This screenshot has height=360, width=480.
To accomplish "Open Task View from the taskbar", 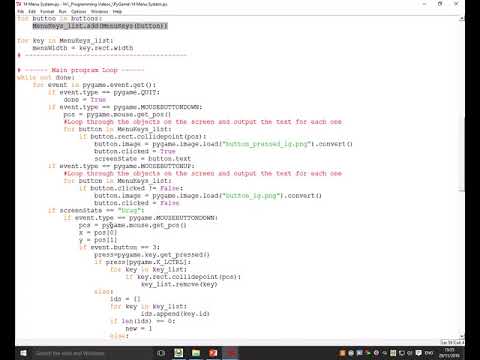I will click(x=161, y=353).
